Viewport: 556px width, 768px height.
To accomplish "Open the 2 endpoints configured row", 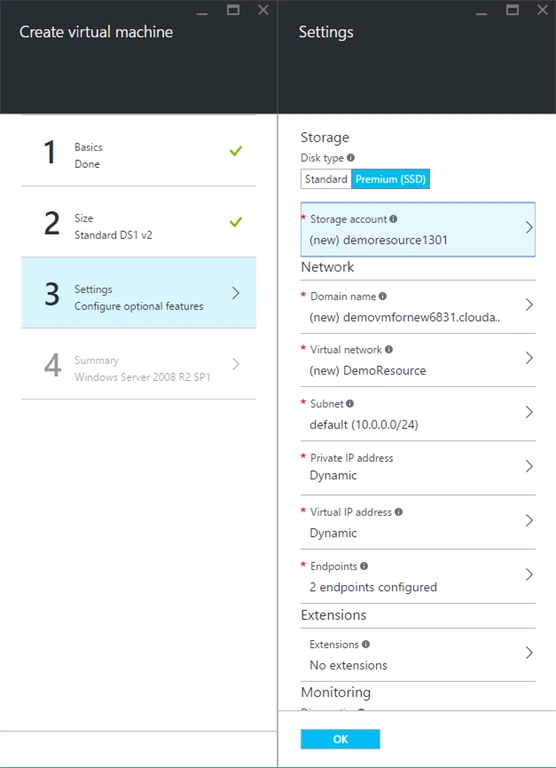I will 418,576.
